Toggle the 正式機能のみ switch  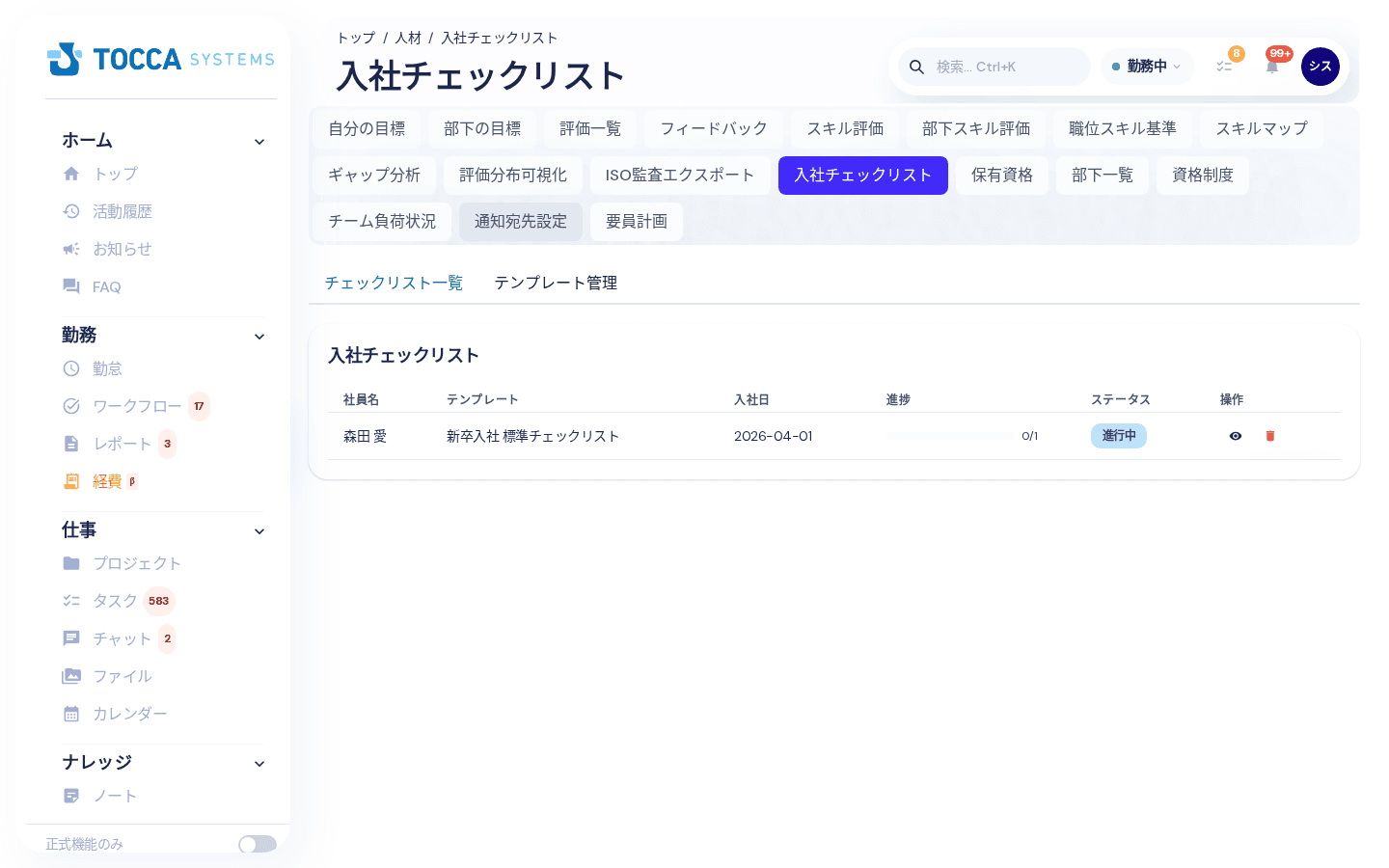(258, 844)
